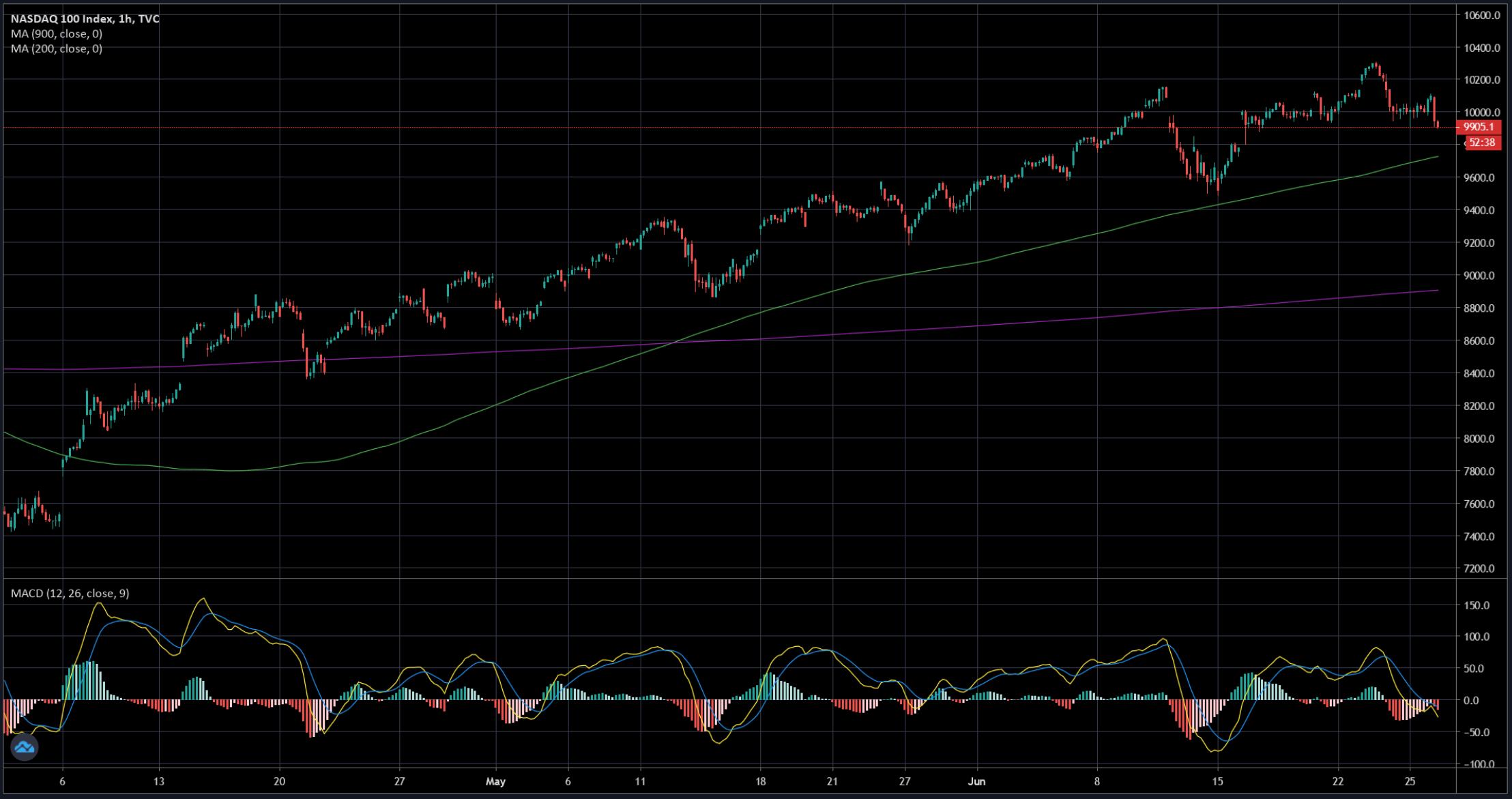Click the current price label 9905.1
Screen dimensions: 1512x799
[x=1479, y=127]
